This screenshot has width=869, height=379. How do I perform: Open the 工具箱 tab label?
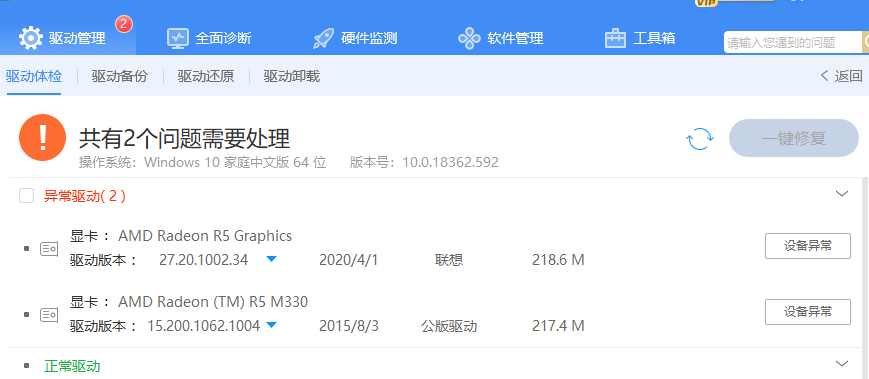655,38
